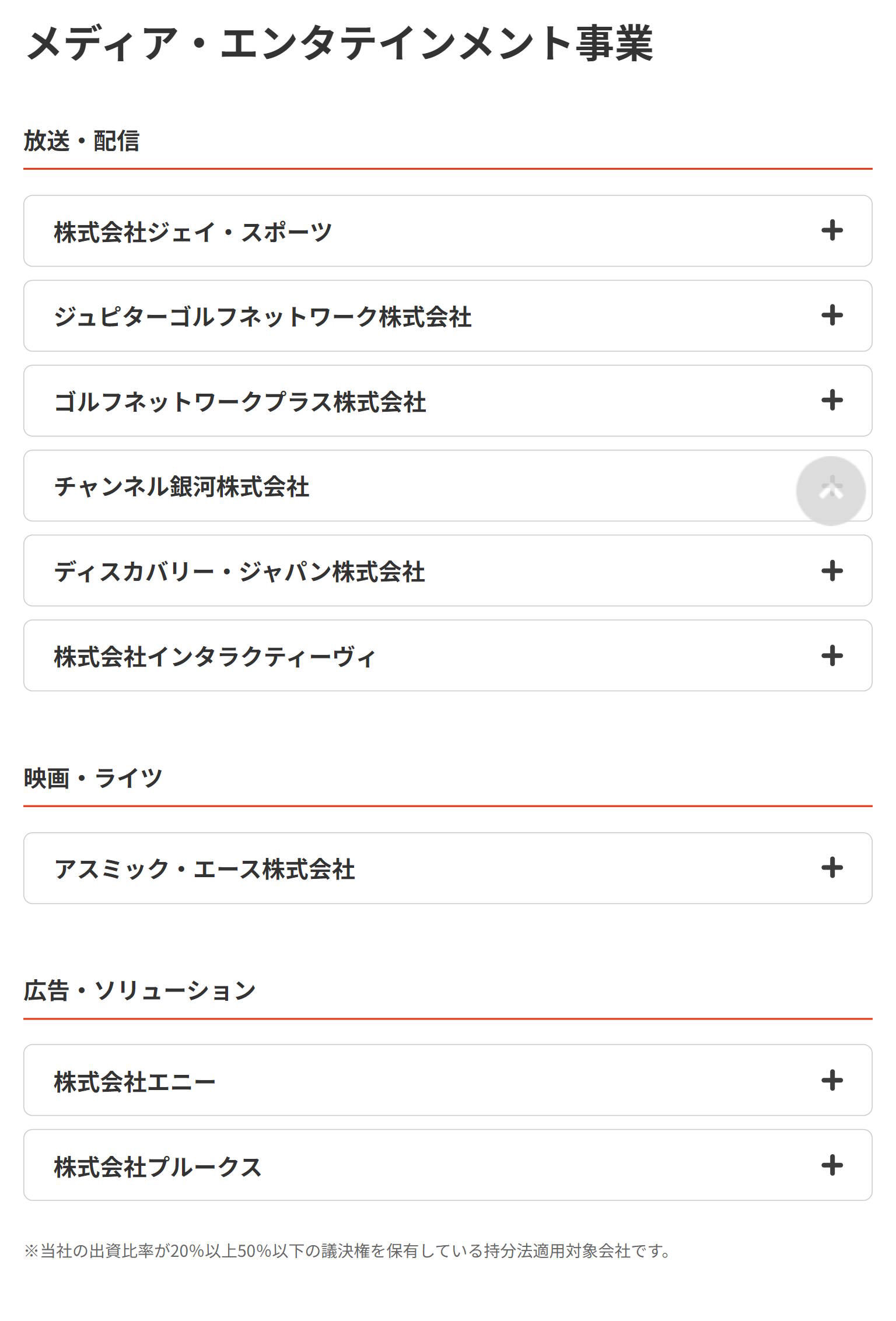This screenshot has width=896, height=1321.
Task: Click plus icon for ゴルフネットワークプラス株式会社
Action: [832, 400]
